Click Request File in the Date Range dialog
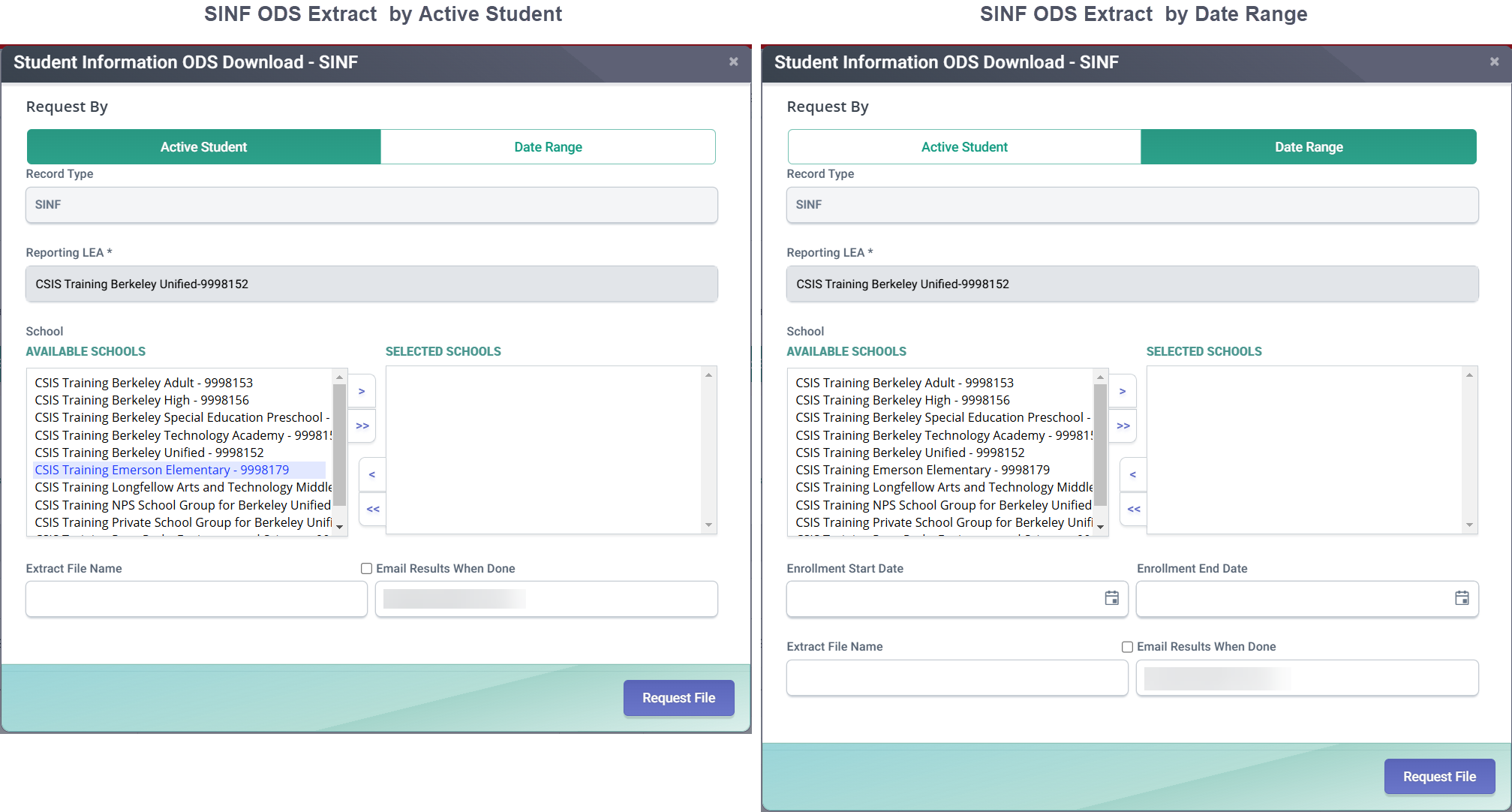This screenshot has width=1512, height=812. tap(1438, 776)
